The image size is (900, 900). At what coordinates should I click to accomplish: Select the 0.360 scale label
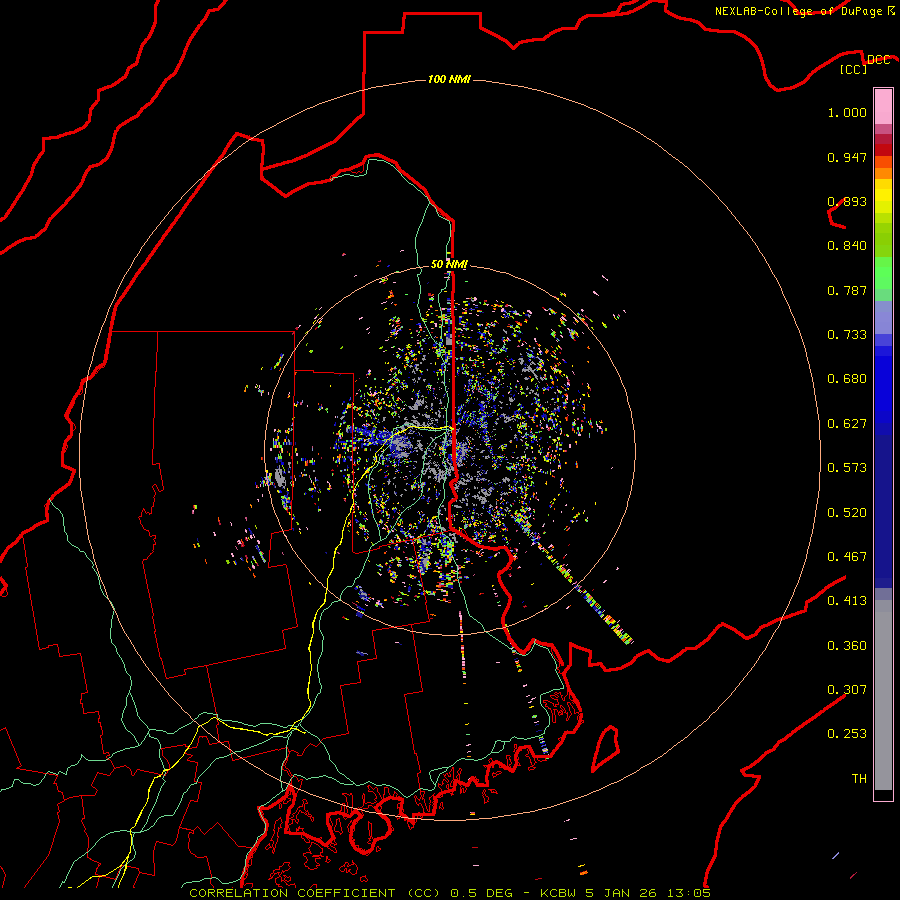tap(847, 646)
